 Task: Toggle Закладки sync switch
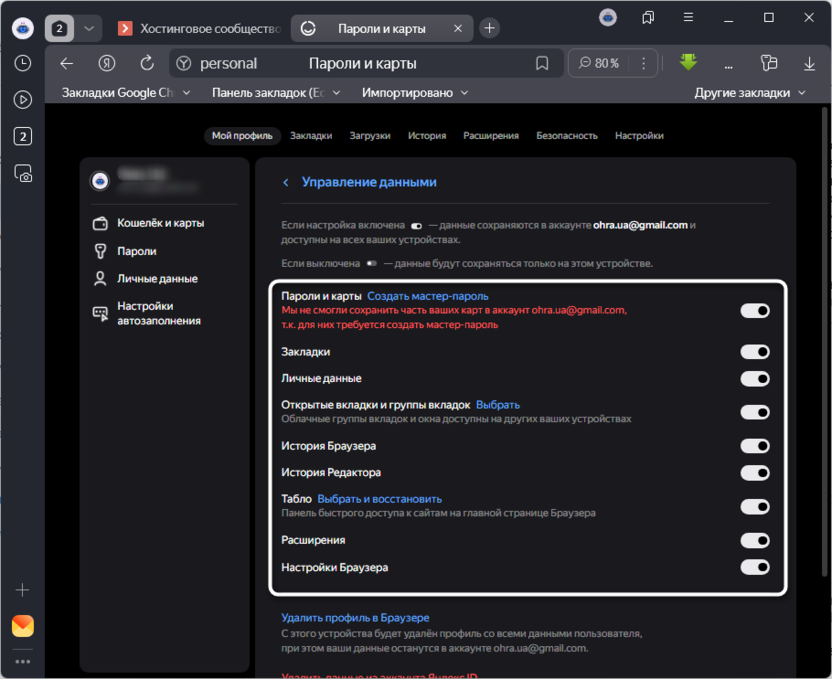[755, 352]
